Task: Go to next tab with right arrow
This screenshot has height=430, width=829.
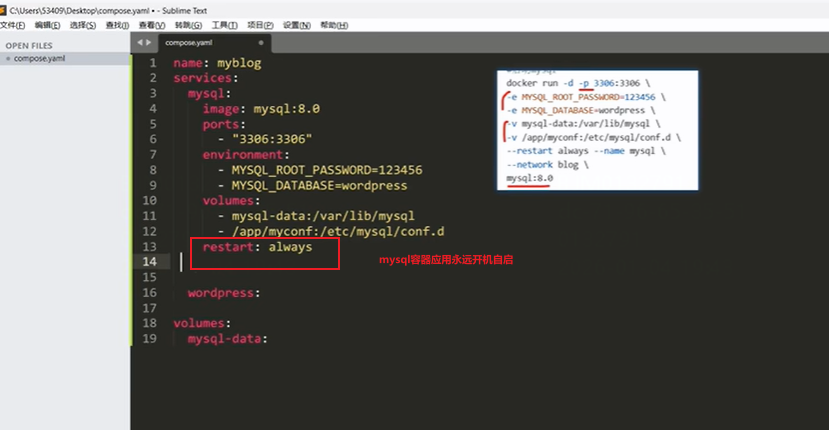Action: click(149, 42)
